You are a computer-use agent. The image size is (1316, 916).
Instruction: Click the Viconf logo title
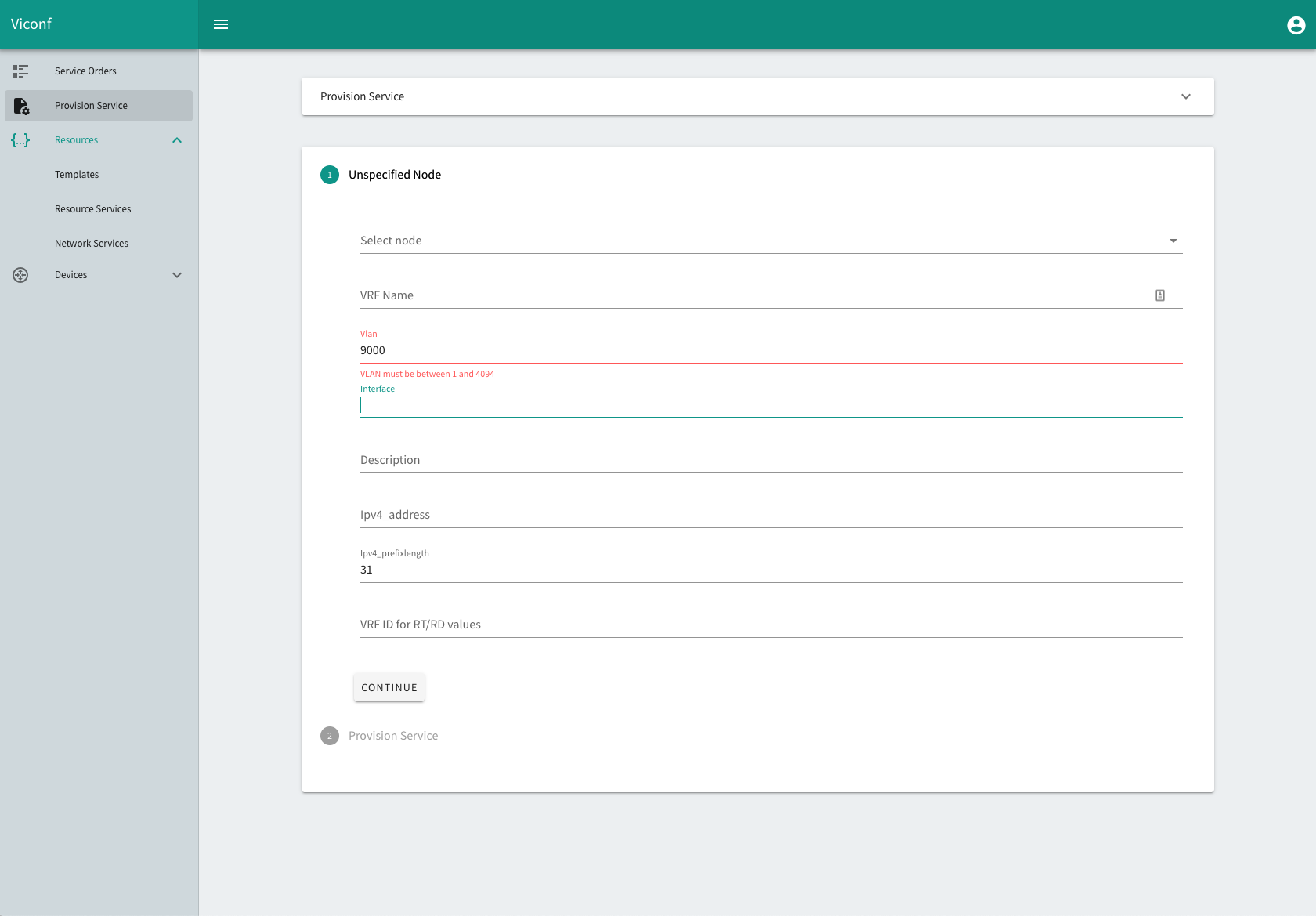pos(31,24)
